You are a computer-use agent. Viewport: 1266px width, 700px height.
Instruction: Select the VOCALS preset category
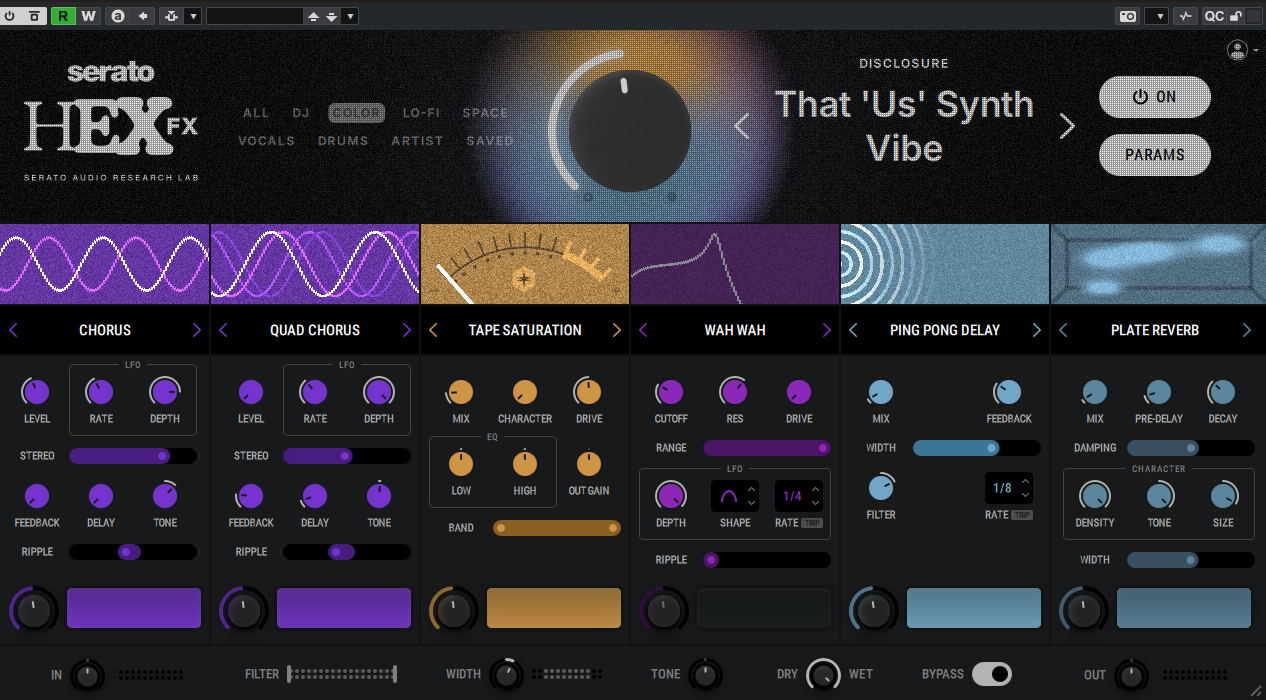pos(266,141)
